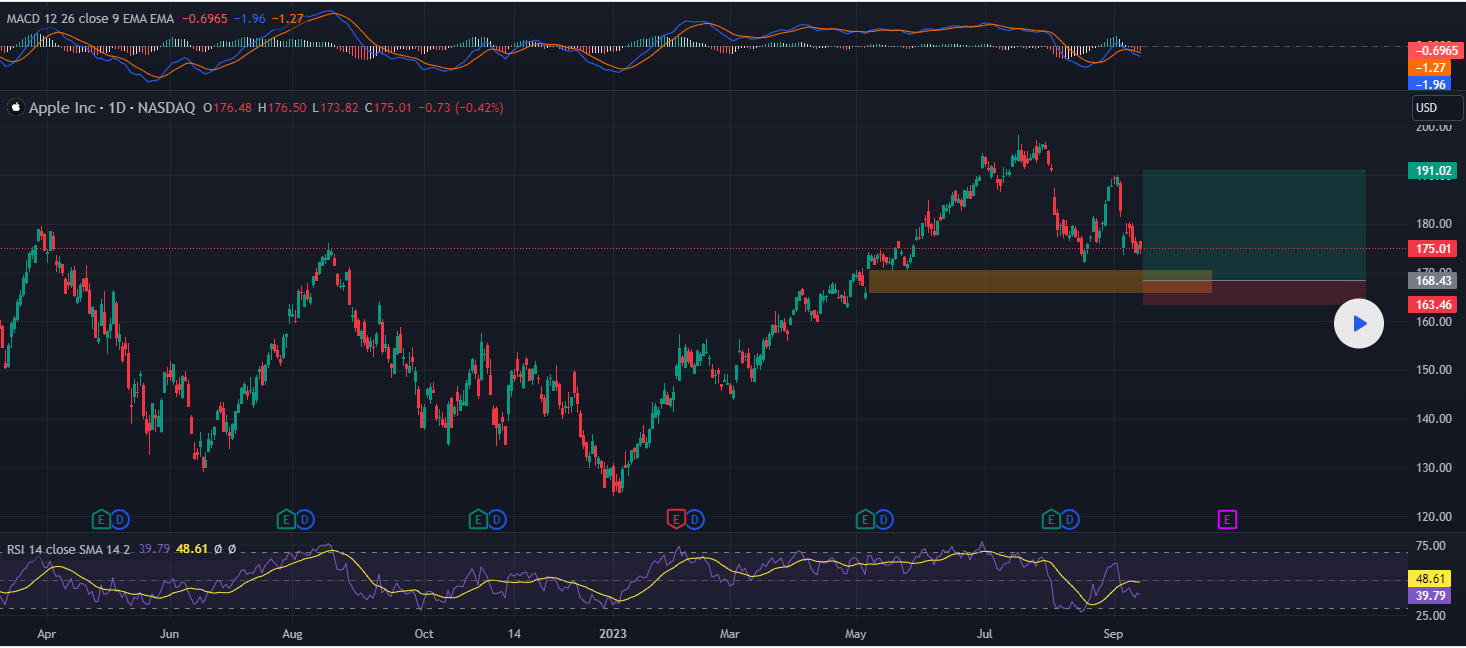This screenshot has width=1466, height=648.
Task: Click the Apr label on the time axis
Action: coord(47,633)
